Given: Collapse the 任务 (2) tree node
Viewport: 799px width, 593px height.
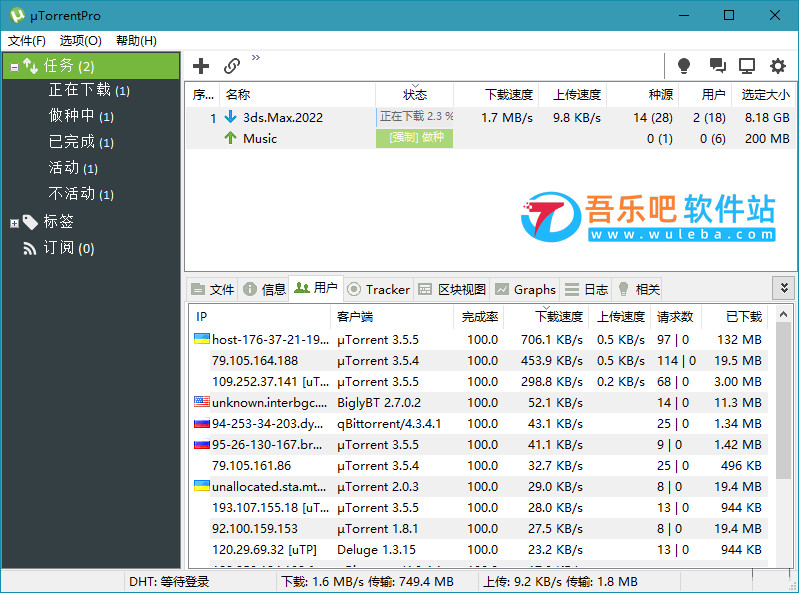Looking at the screenshot, I should (15, 67).
